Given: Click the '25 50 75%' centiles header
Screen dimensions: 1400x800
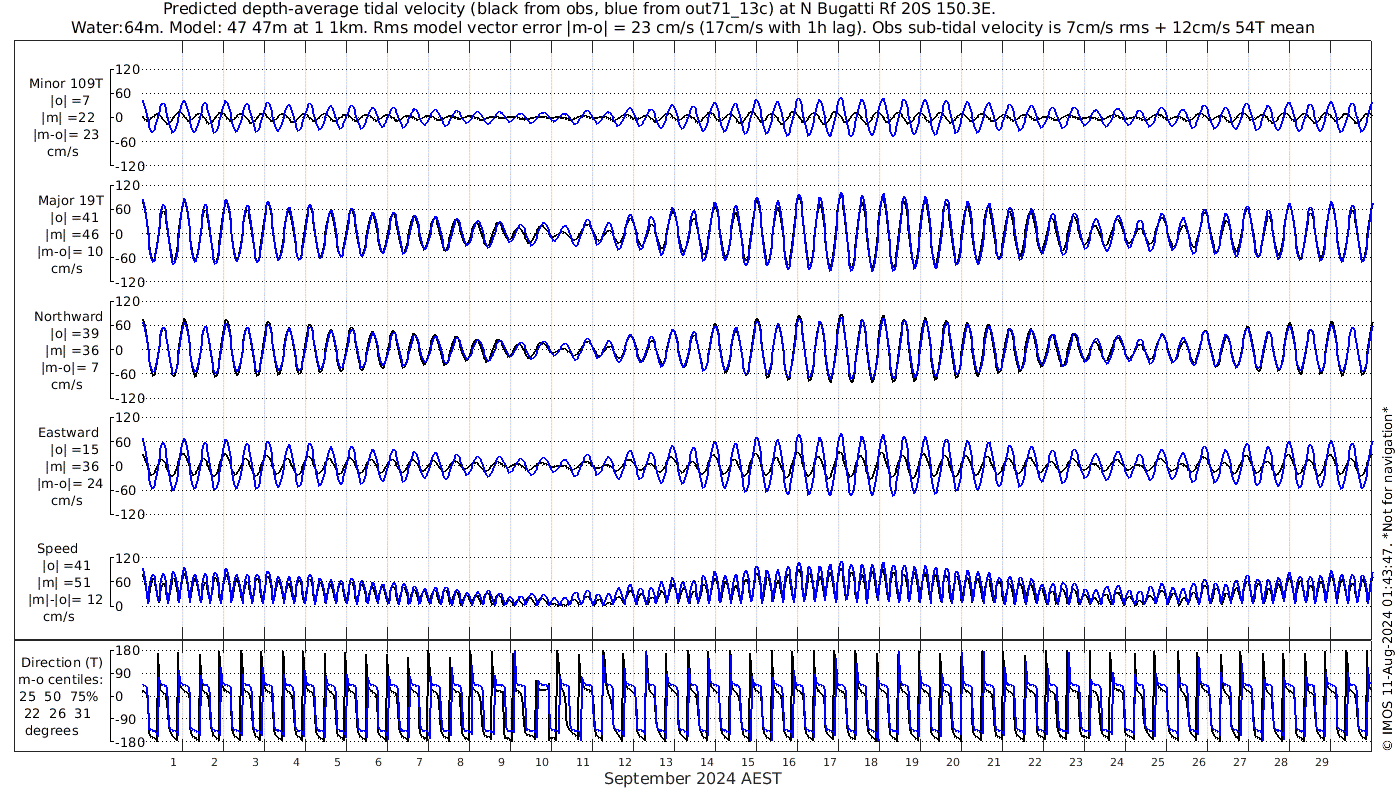Looking at the screenshot, I should pos(58,697).
